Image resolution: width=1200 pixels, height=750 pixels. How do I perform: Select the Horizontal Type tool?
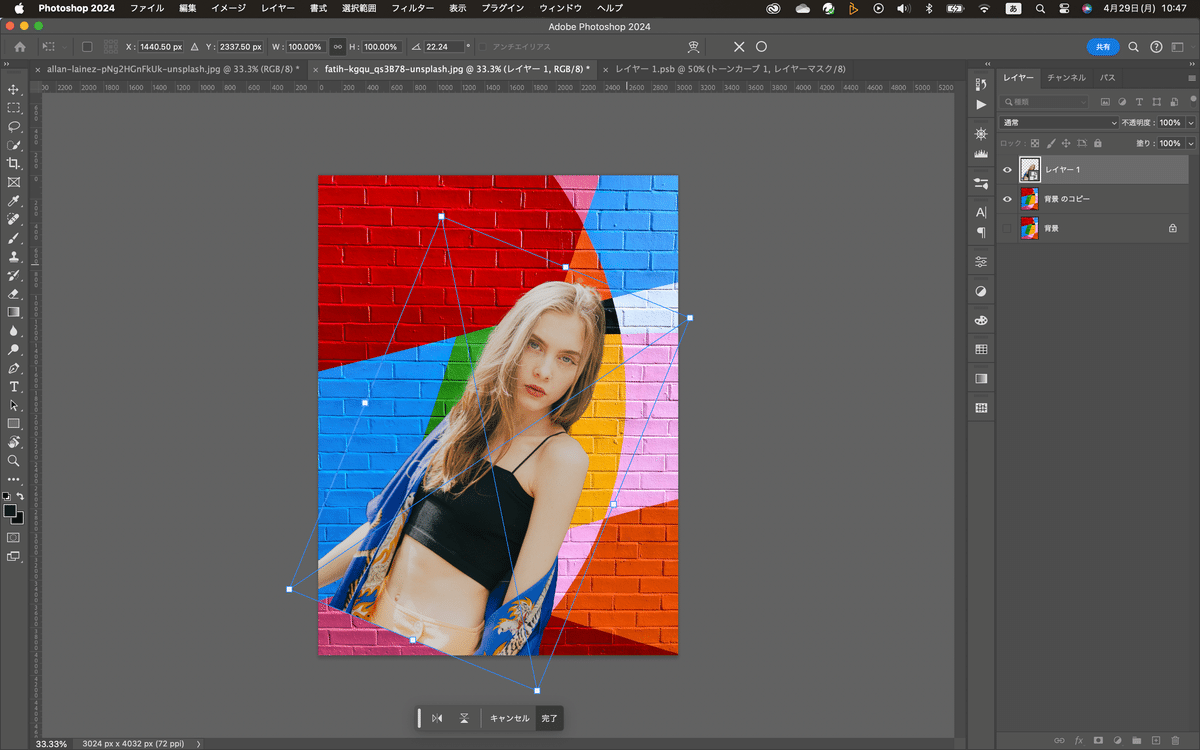14,387
